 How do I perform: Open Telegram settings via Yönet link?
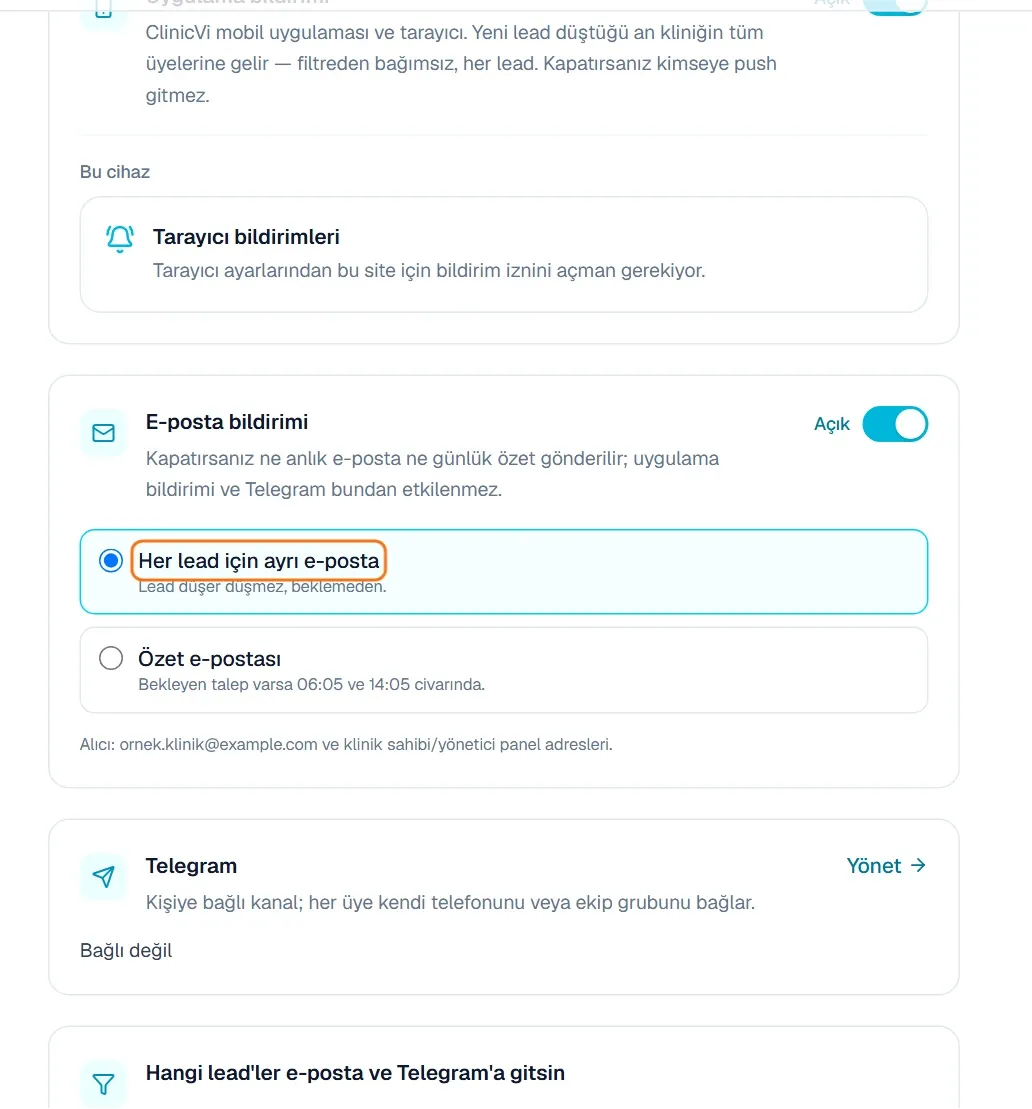(x=886, y=866)
